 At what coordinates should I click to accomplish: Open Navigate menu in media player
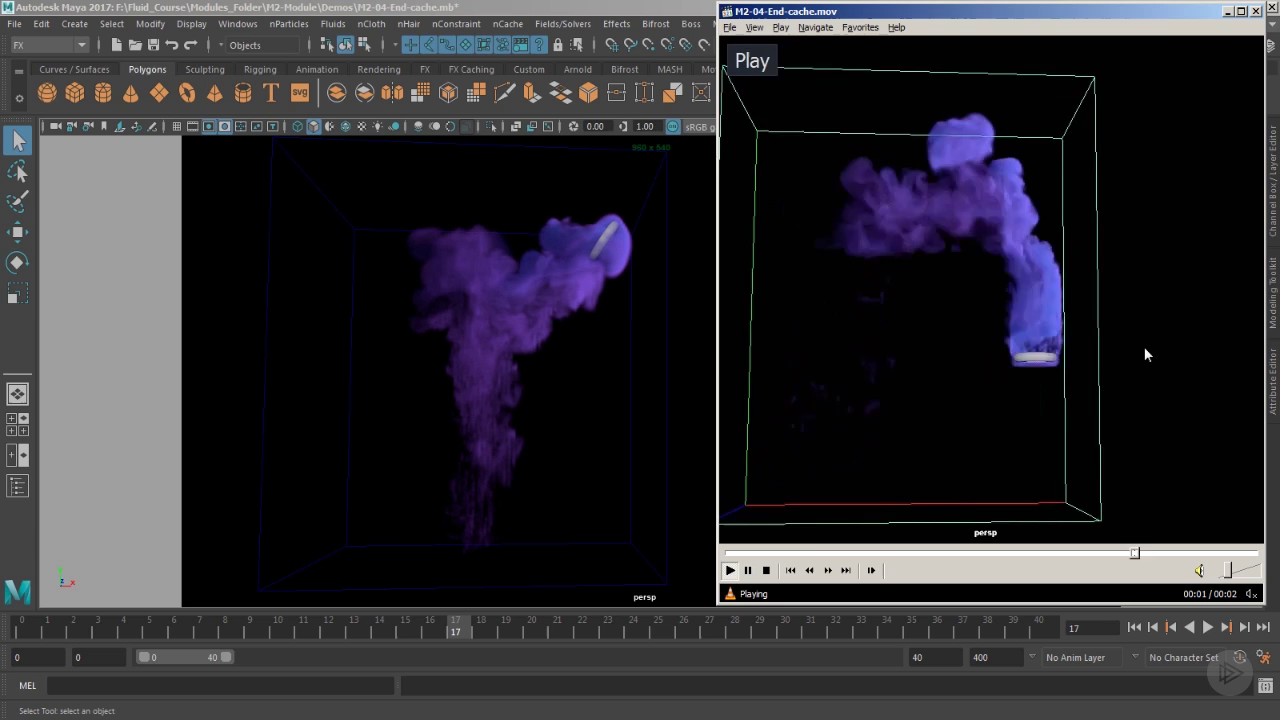815,27
